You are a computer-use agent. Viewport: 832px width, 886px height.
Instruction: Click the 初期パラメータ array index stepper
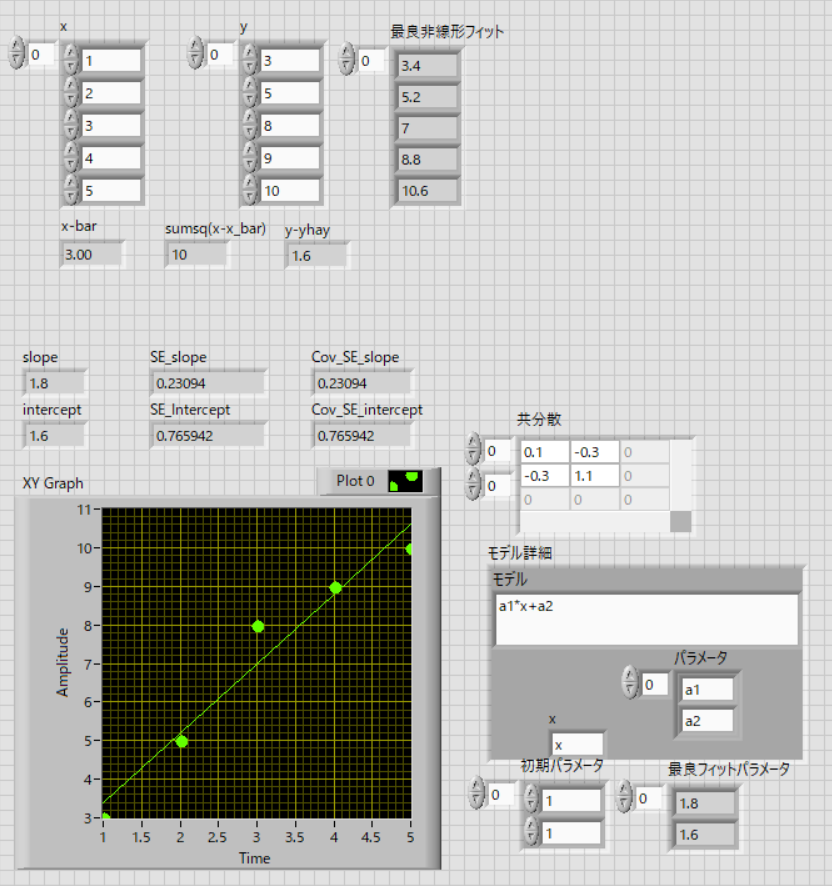(477, 795)
